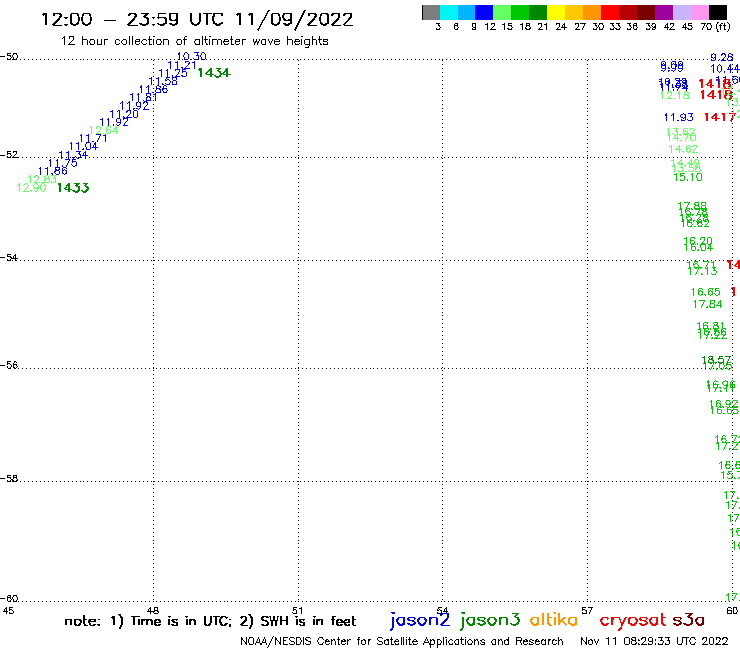The height and width of the screenshot is (650, 740).
Task: Click the cyan swatch in the color scale
Action: [x=449, y=12]
